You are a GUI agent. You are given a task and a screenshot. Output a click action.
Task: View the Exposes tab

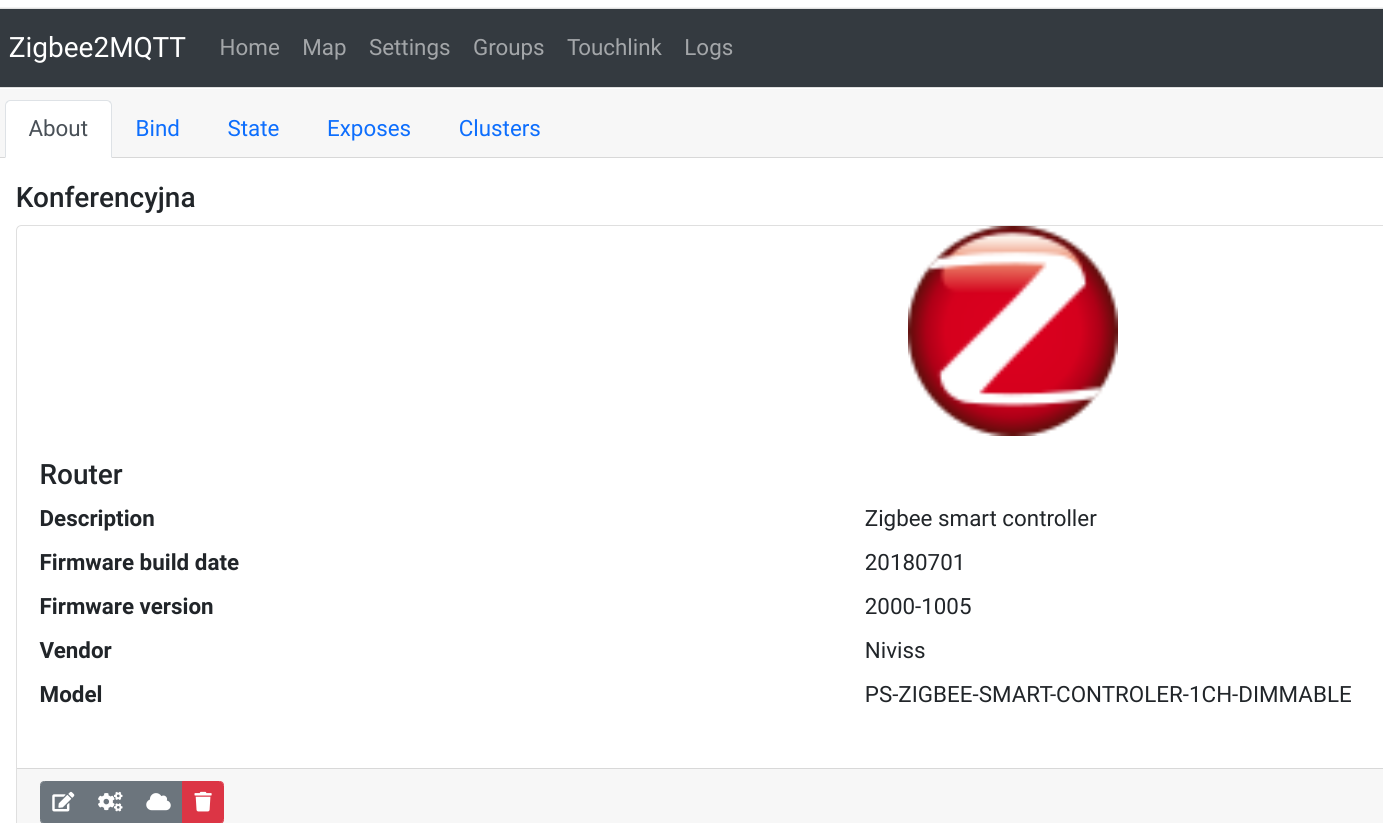368,128
